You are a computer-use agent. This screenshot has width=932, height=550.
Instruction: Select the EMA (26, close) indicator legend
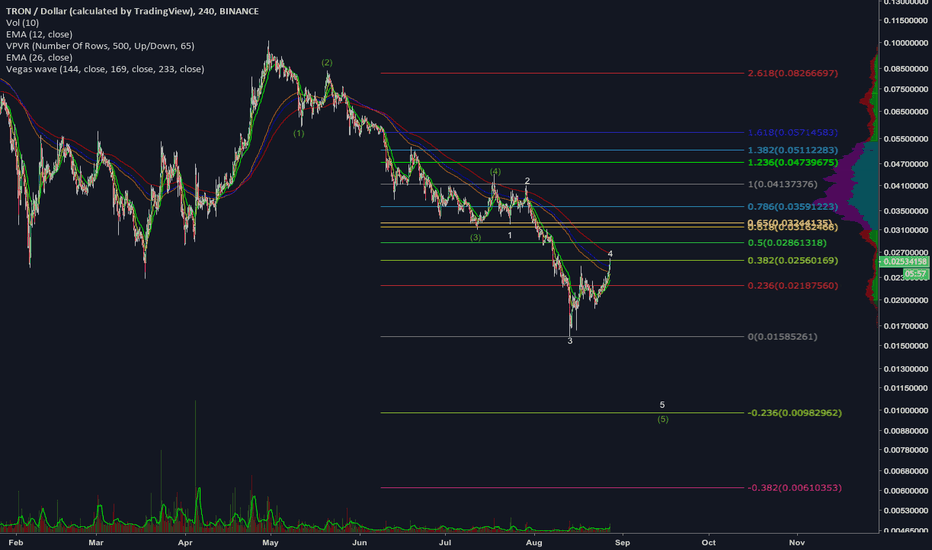[39, 58]
